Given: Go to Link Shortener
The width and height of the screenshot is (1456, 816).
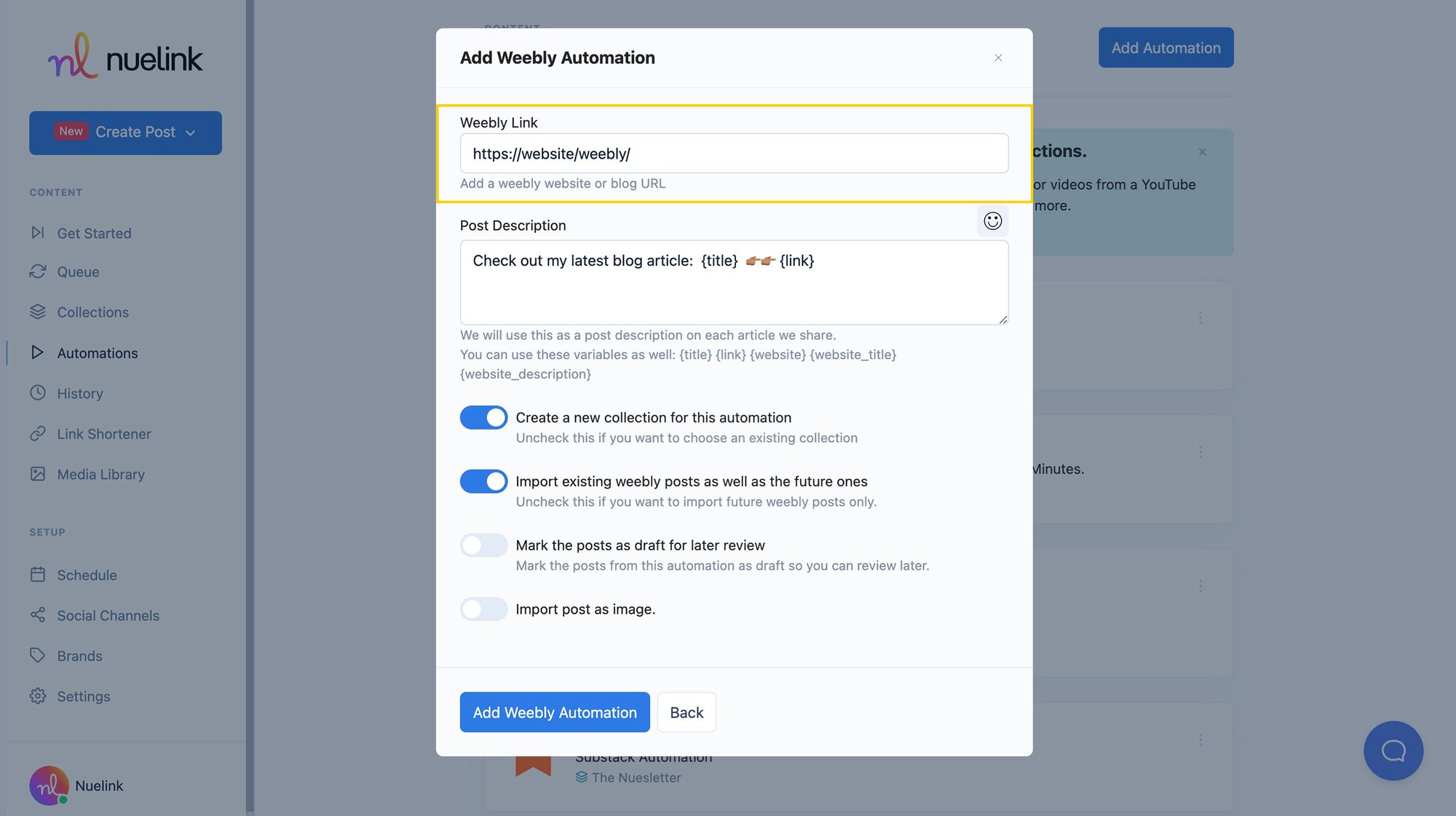Looking at the screenshot, I should [104, 434].
